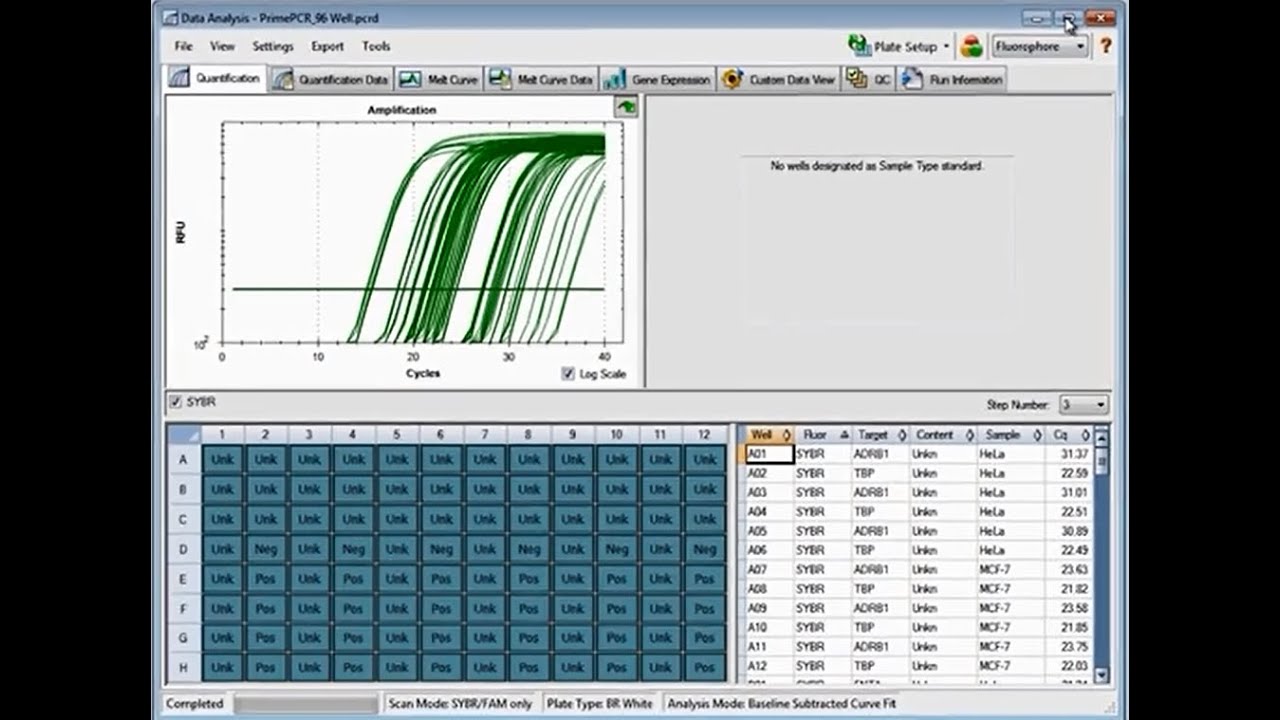Image resolution: width=1280 pixels, height=720 pixels.
Task: Open the Custom Data View tab
Action: [x=779, y=79]
